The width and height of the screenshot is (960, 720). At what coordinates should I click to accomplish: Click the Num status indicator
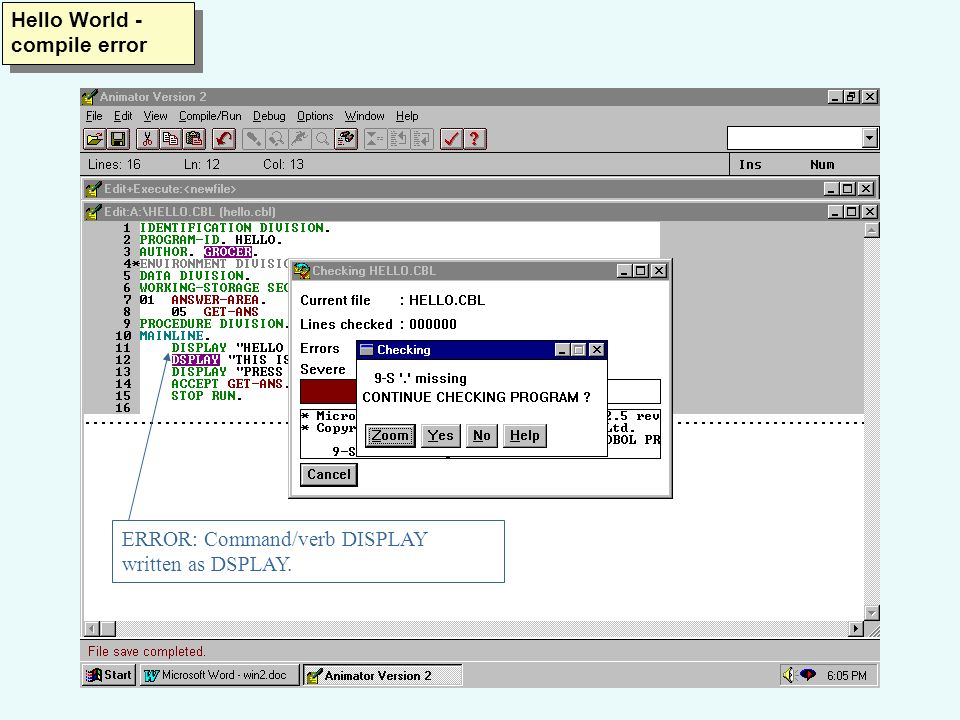click(822, 164)
